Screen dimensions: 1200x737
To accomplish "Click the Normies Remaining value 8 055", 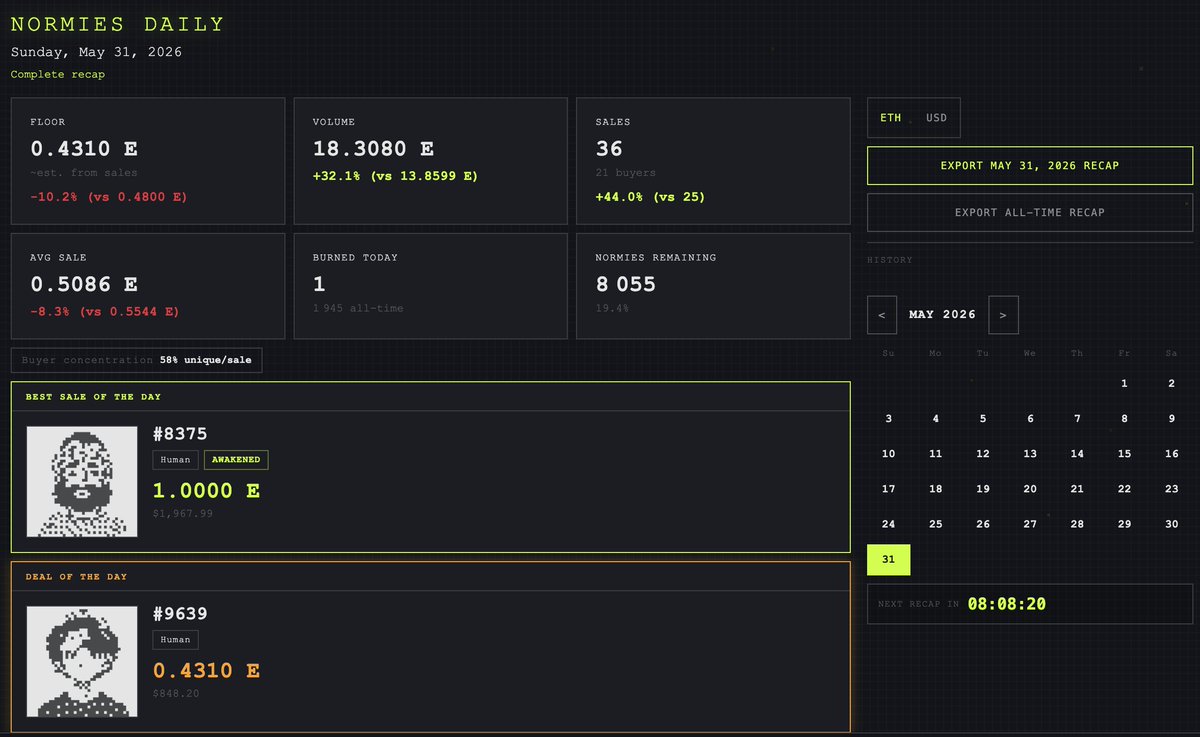I will (x=625, y=284).
